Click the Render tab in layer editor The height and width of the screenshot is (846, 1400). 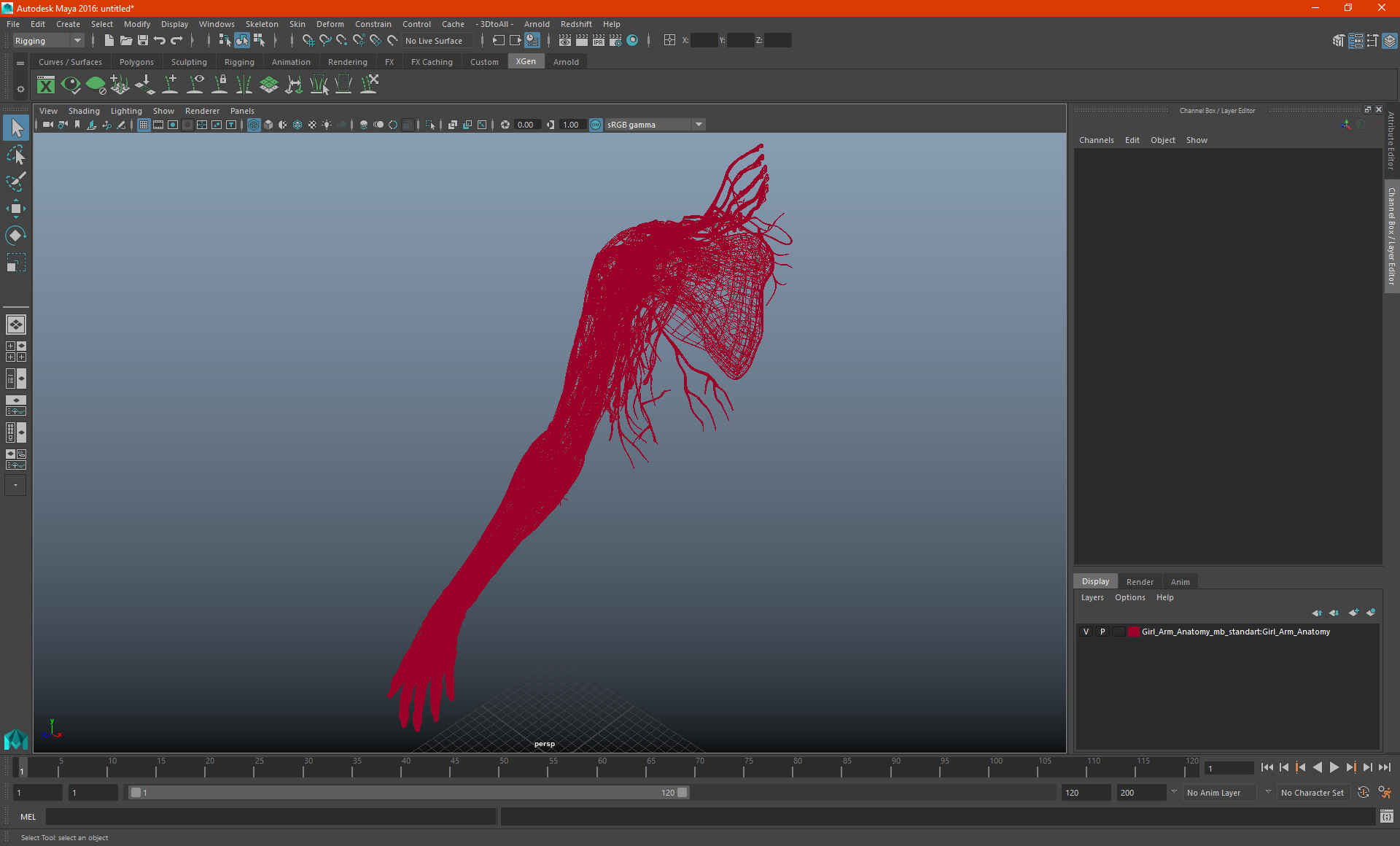(x=1140, y=581)
